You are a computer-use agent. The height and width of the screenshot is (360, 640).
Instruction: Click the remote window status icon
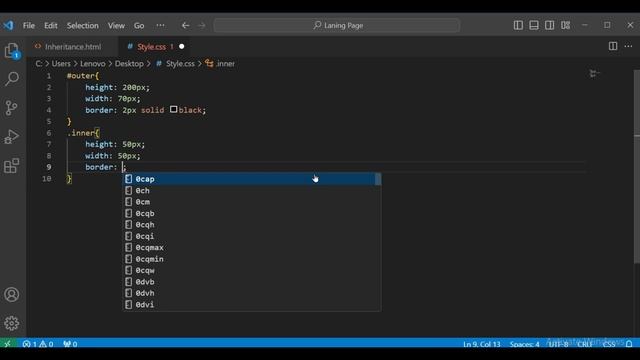(7, 344)
